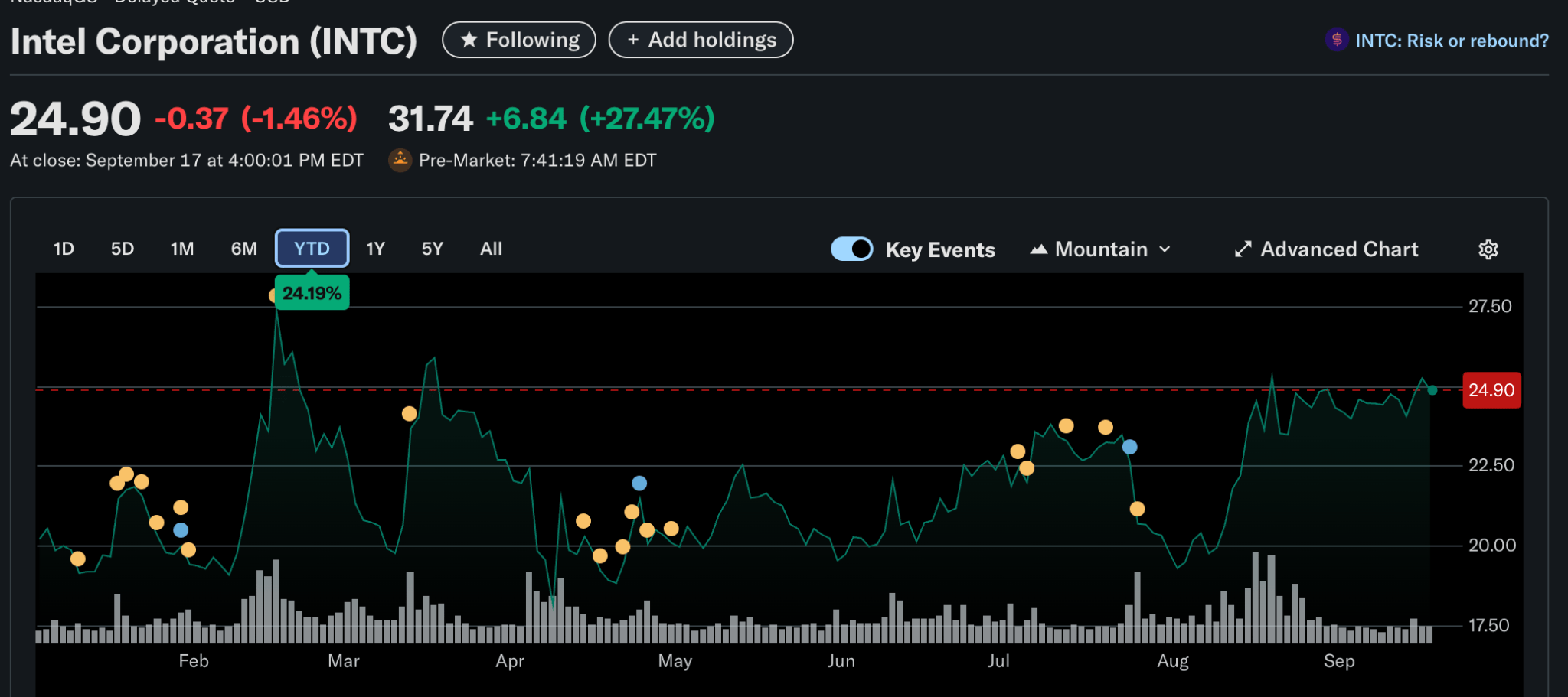
Task: Click the plus icon in Add holdings
Action: [x=632, y=40]
